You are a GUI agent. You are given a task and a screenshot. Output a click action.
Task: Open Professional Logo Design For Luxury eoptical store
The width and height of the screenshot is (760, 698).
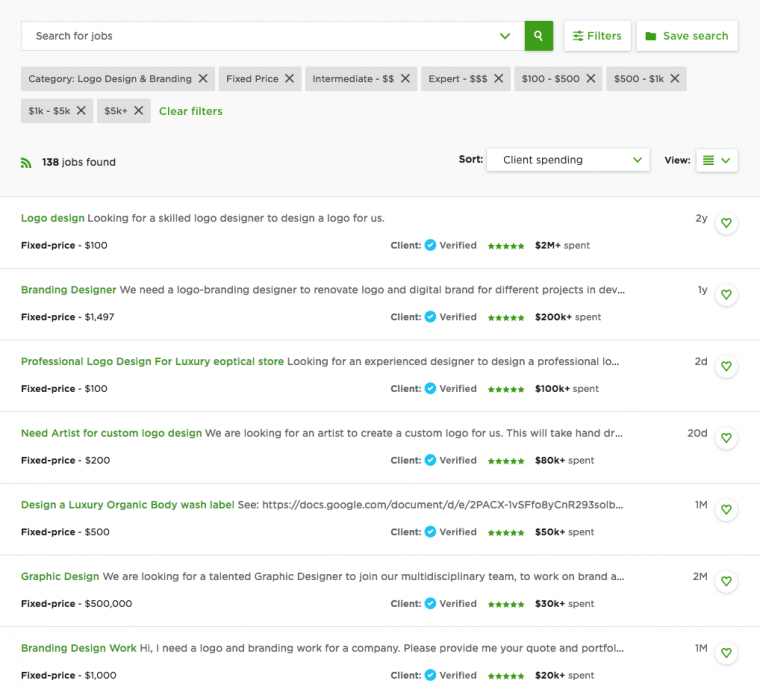[152, 362]
